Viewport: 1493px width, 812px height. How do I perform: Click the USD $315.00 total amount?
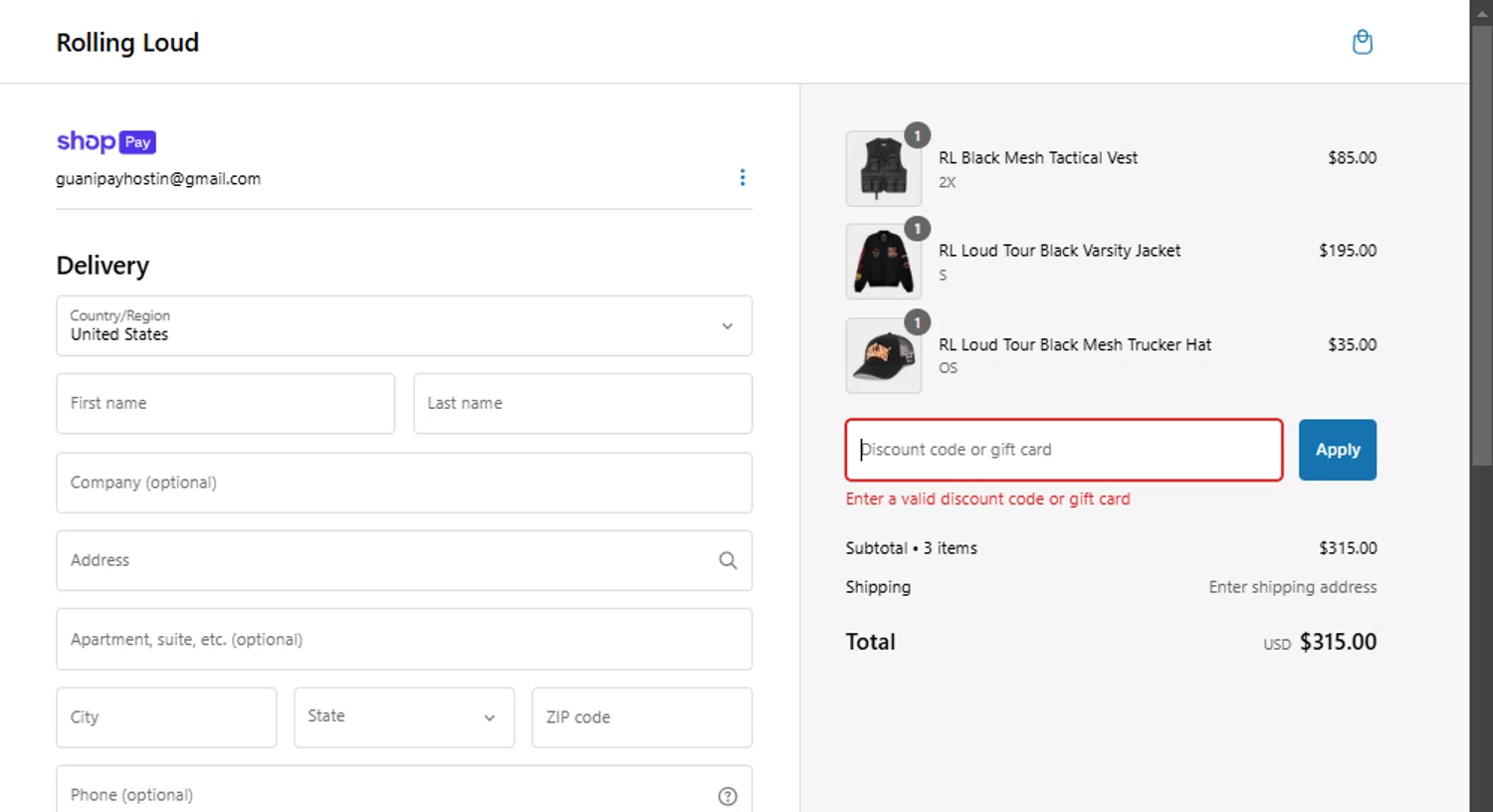[x=1320, y=642]
